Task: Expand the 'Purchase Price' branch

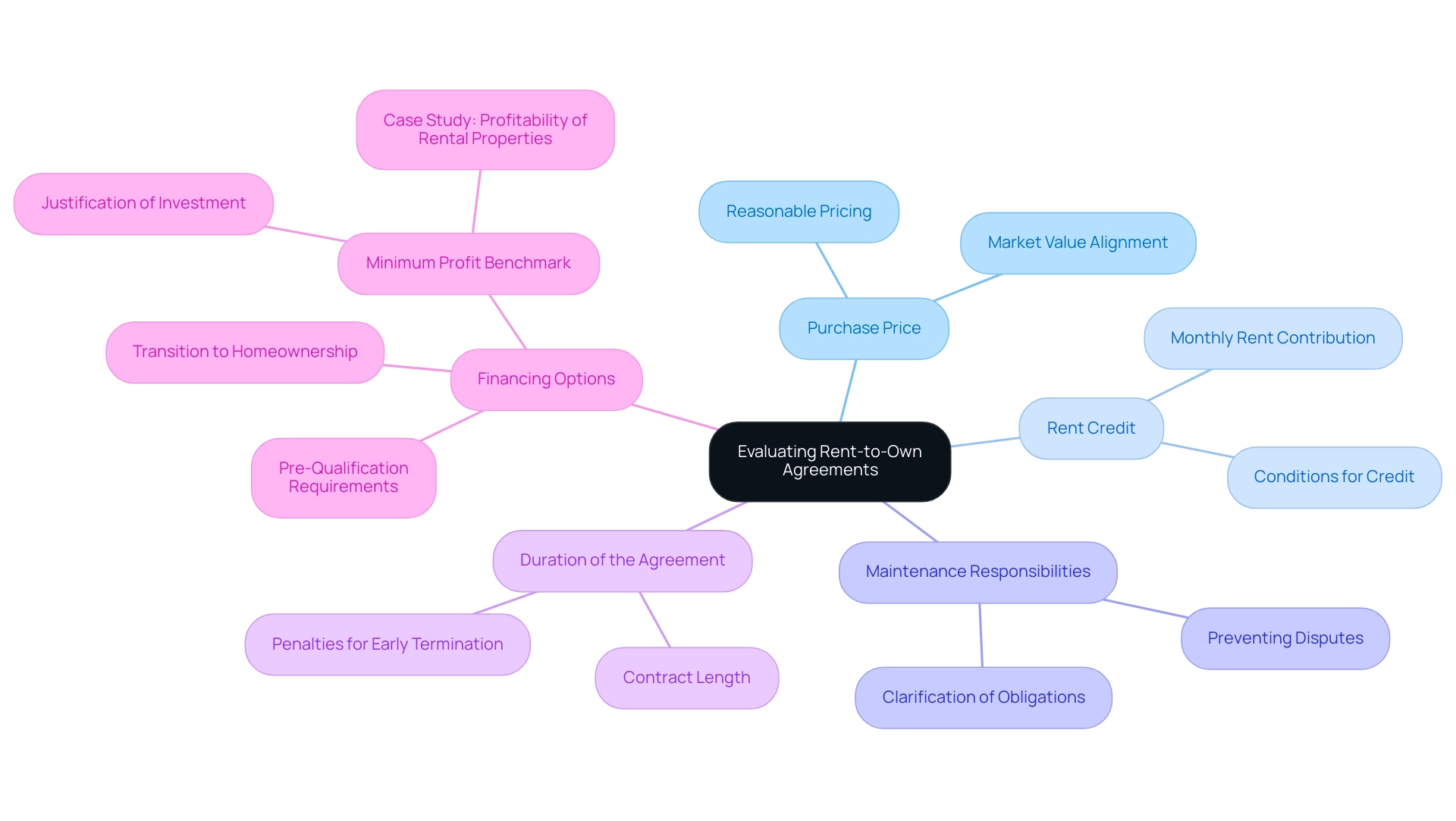Action: point(863,328)
